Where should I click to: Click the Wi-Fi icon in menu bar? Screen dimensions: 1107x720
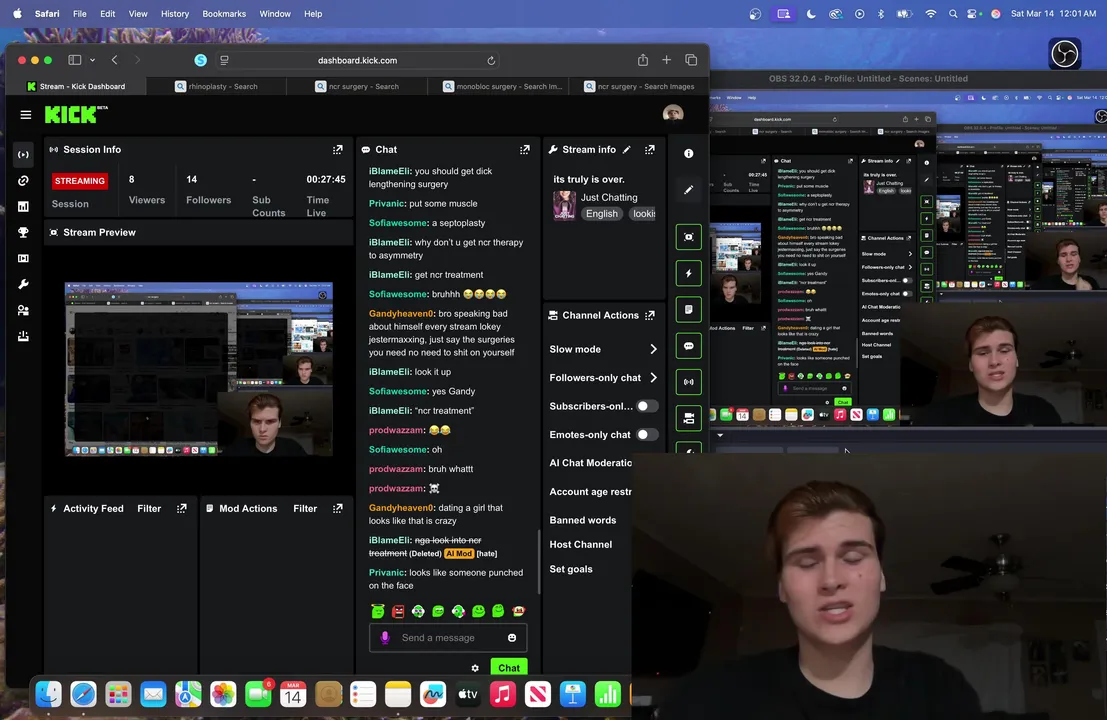[x=931, y=13]
